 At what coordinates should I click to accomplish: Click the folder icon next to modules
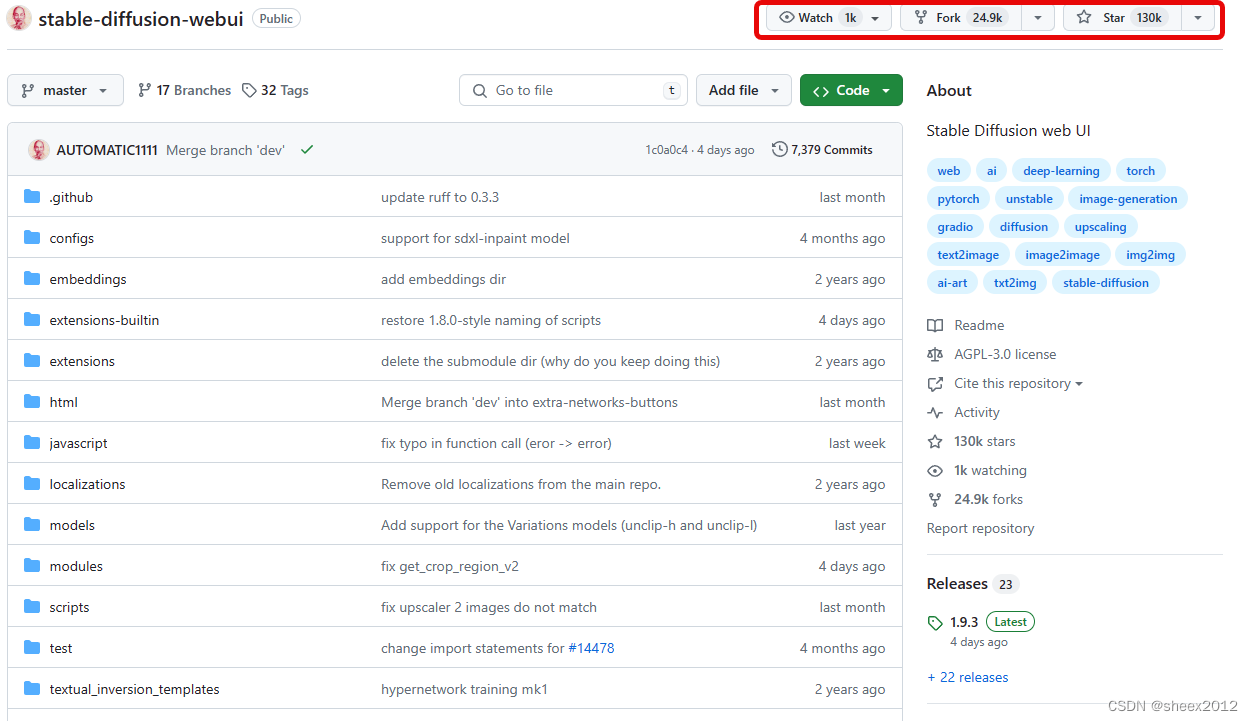[x=32, y=566]
